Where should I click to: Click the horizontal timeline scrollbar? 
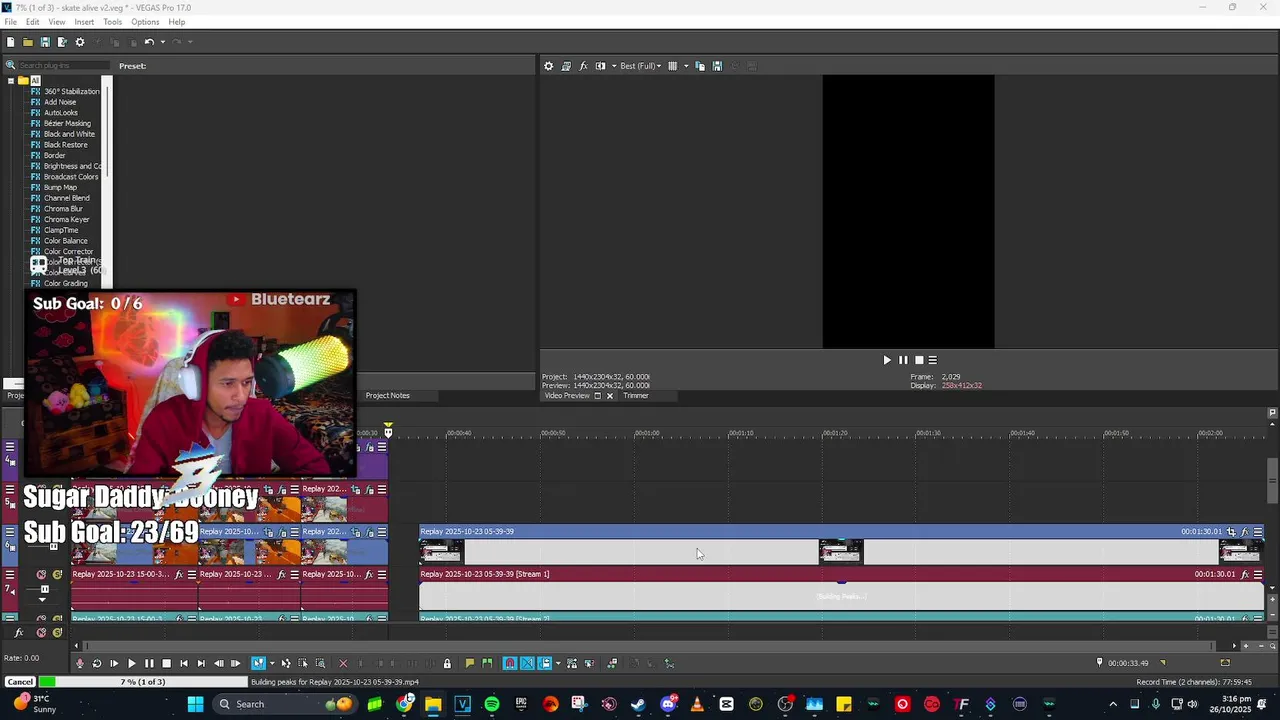650,646
